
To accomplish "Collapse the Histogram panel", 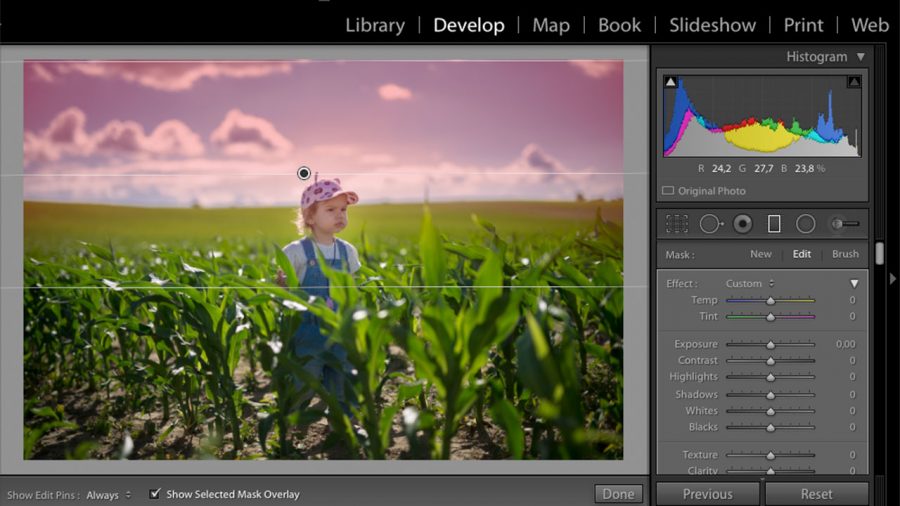I will point(860,57).
